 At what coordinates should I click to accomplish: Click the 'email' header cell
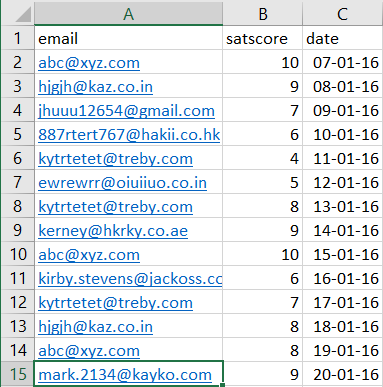[x=128, y=38]
